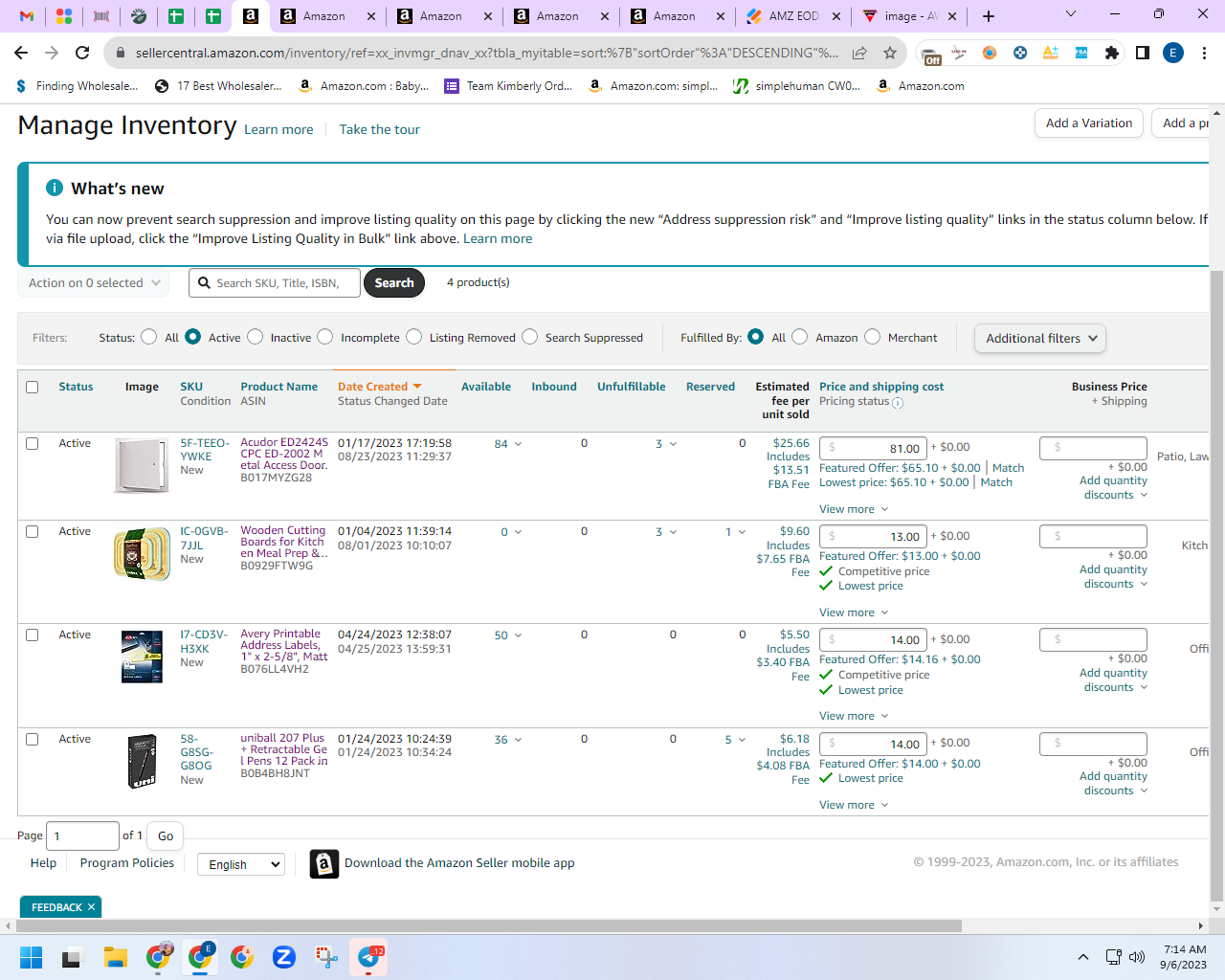Select the 'Inactive' status radio button

click(x=255, y=337)
